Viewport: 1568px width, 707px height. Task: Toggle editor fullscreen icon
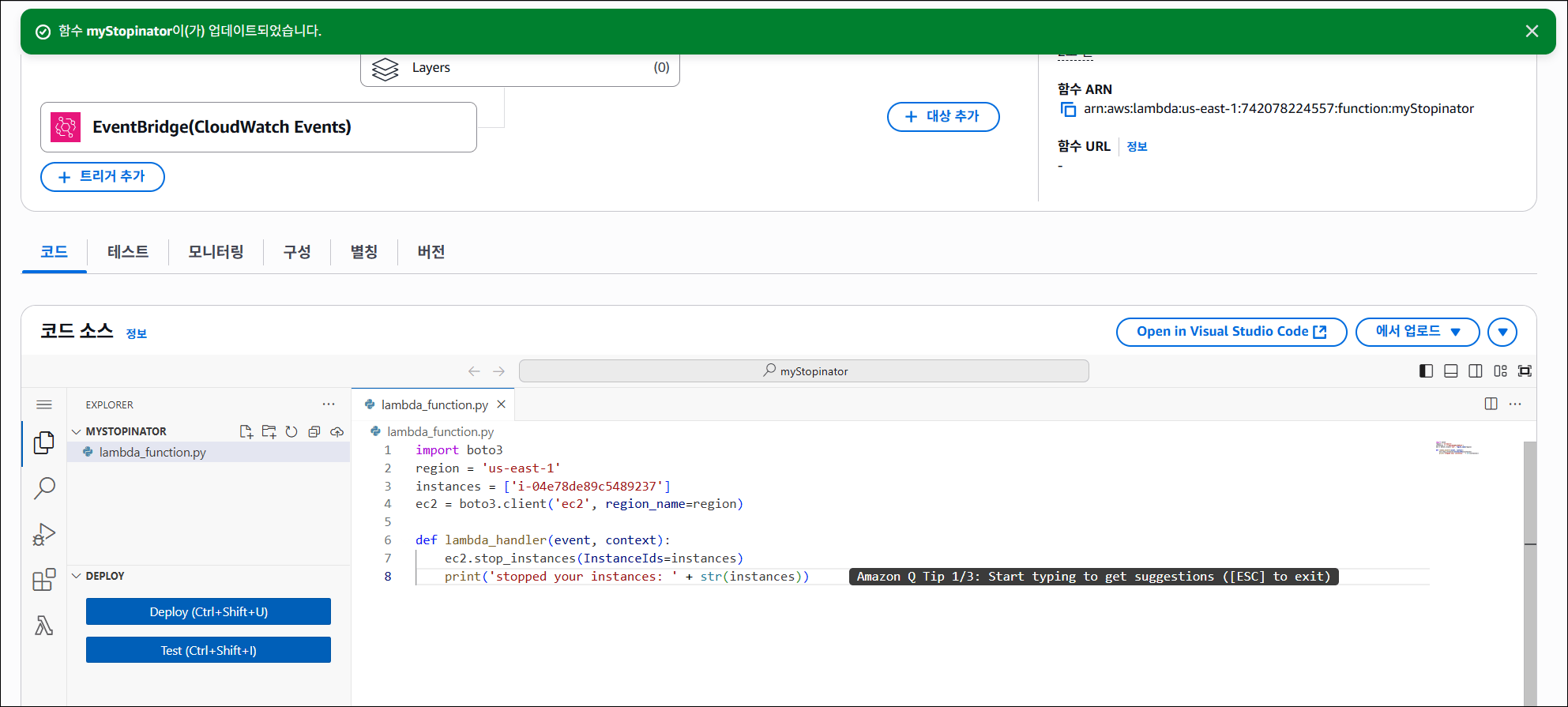coord(1525,371)
